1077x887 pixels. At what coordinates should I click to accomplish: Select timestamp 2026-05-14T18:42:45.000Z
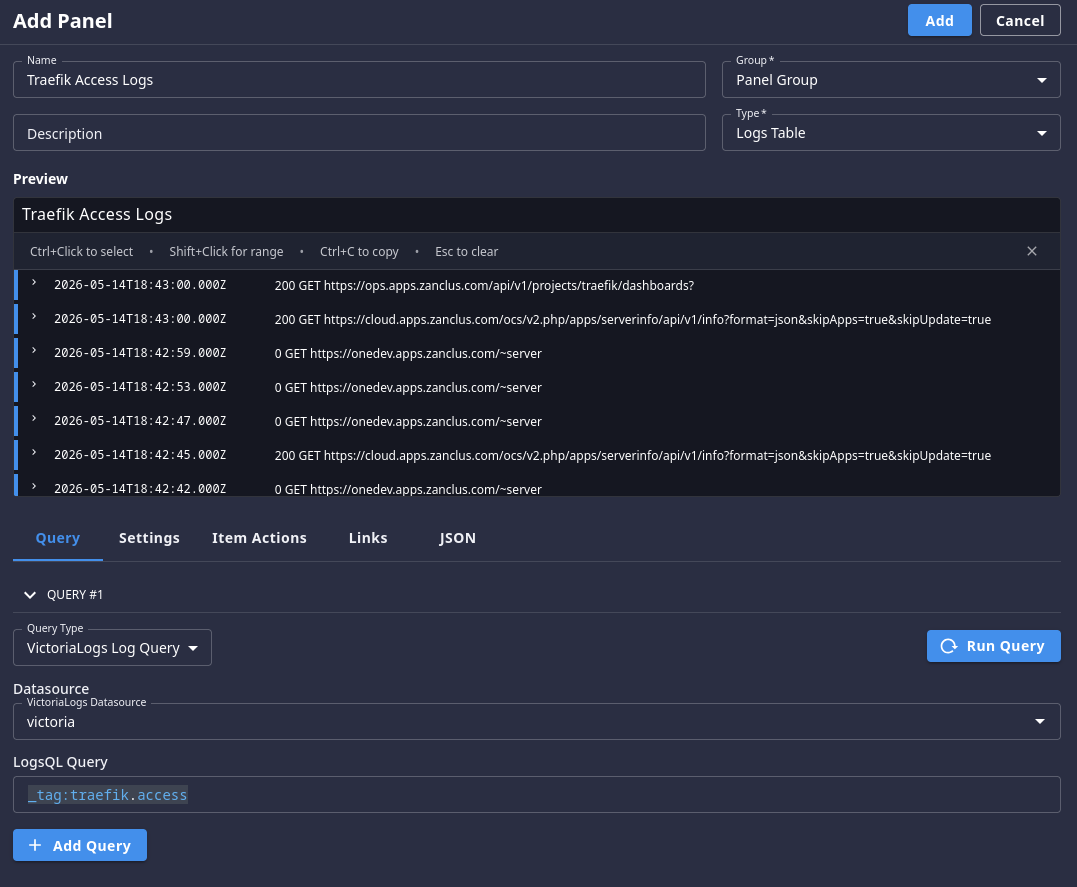click(x=140, y=455)
